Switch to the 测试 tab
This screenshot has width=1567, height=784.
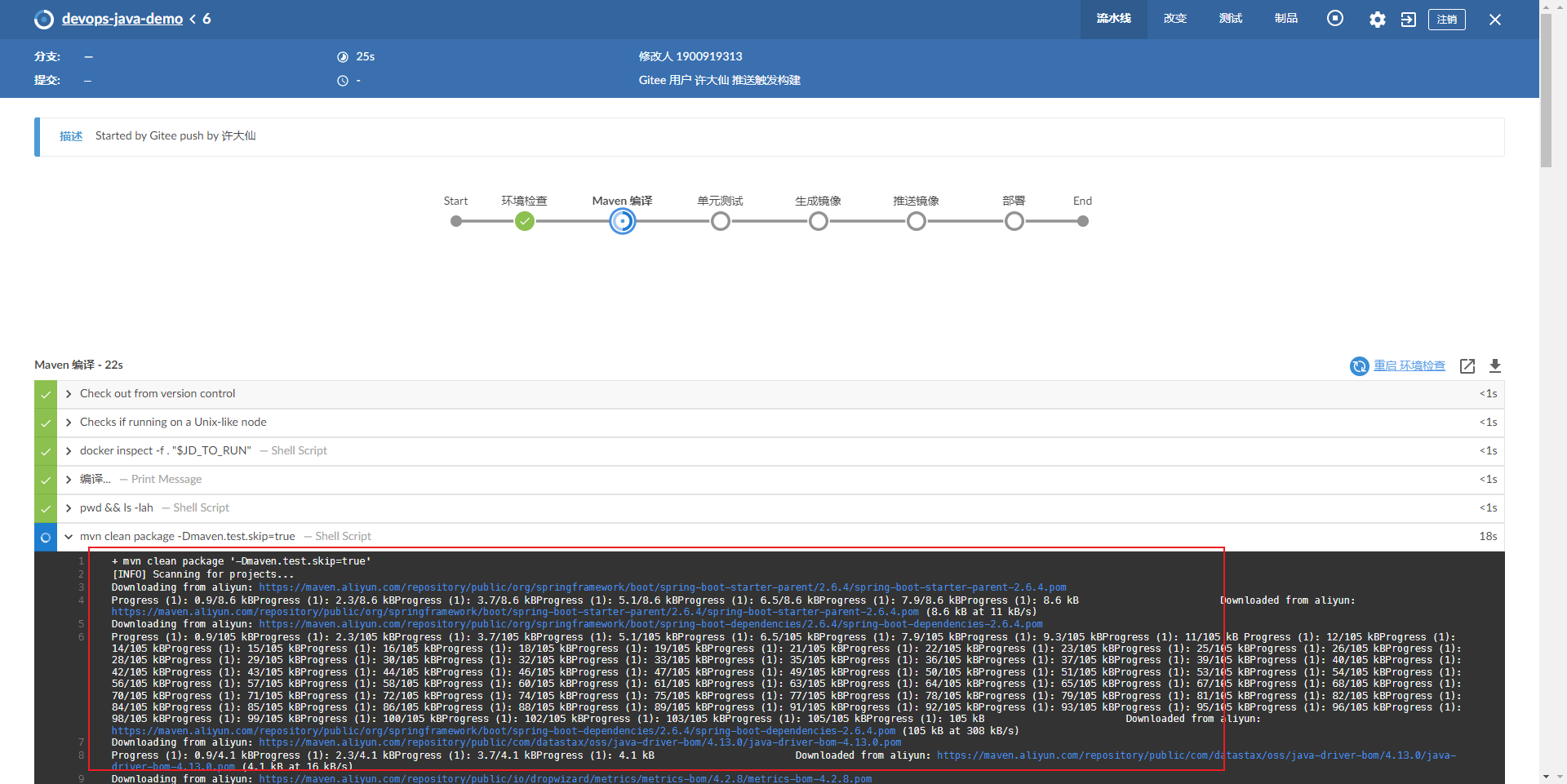click(x=1231, y=19)
